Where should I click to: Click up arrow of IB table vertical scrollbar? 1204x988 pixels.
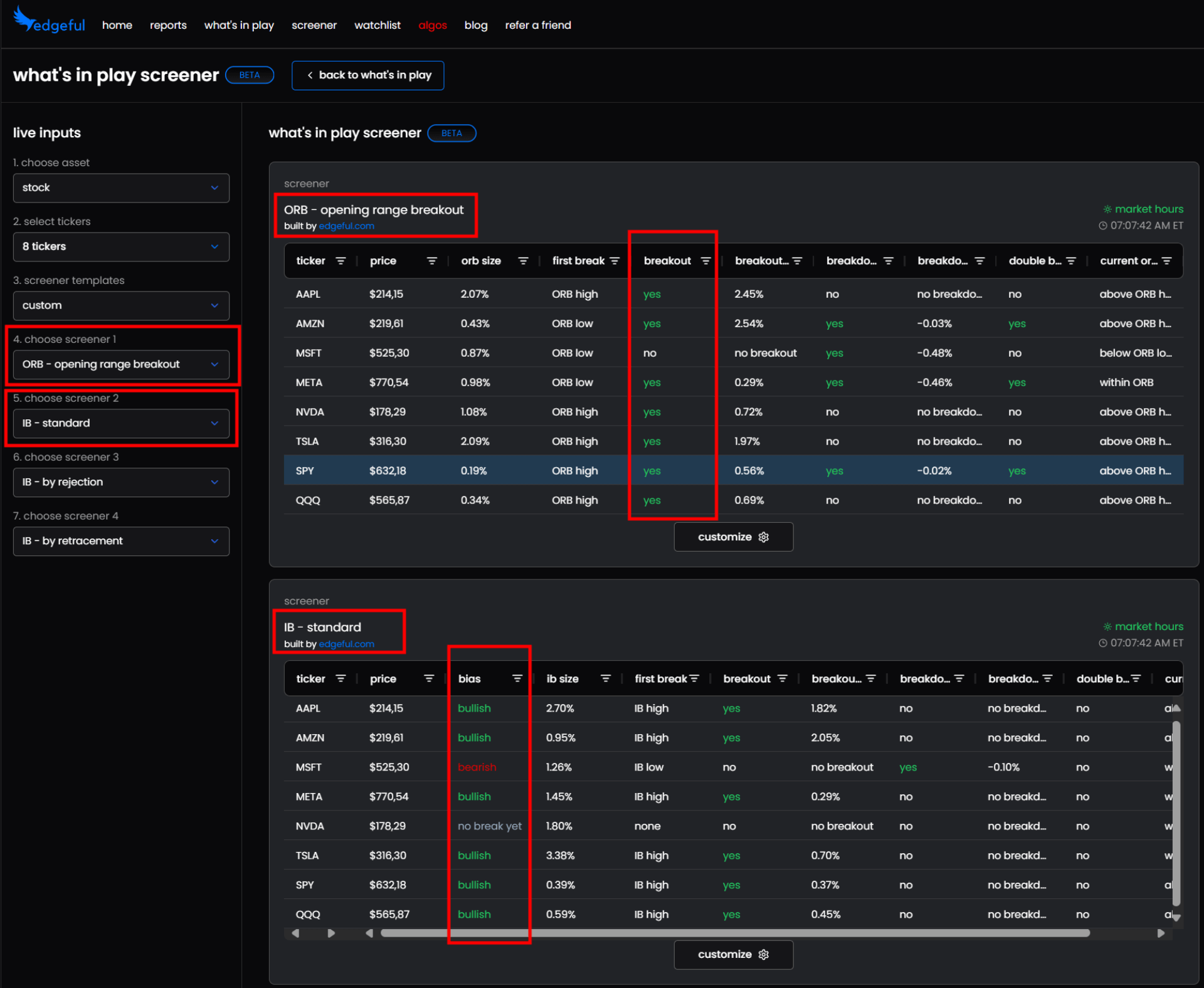(x=1176, y=708)
